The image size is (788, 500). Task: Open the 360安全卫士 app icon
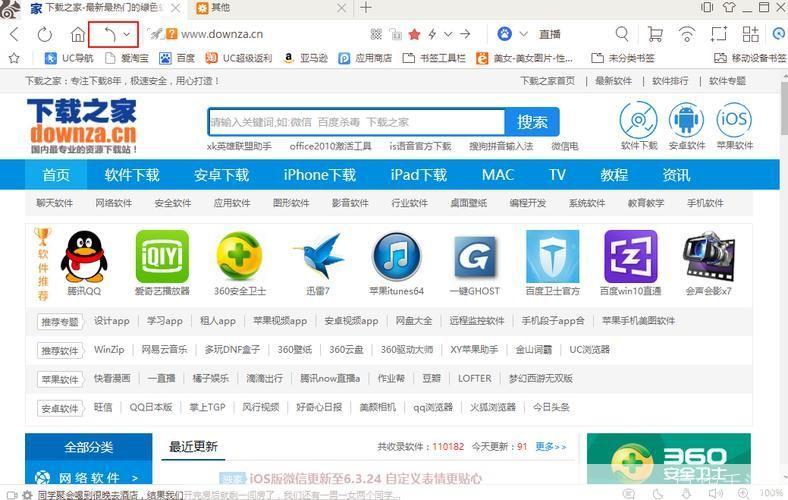pyautogui.click(x=240, y=257)
